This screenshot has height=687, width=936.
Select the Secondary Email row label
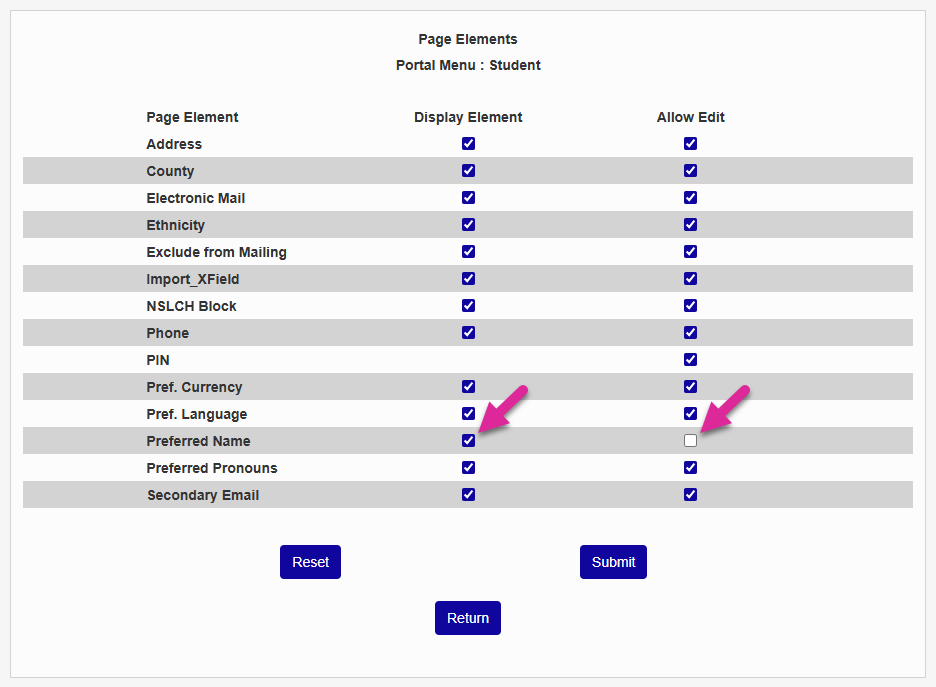pyautogui.click(x=203, y=495)
